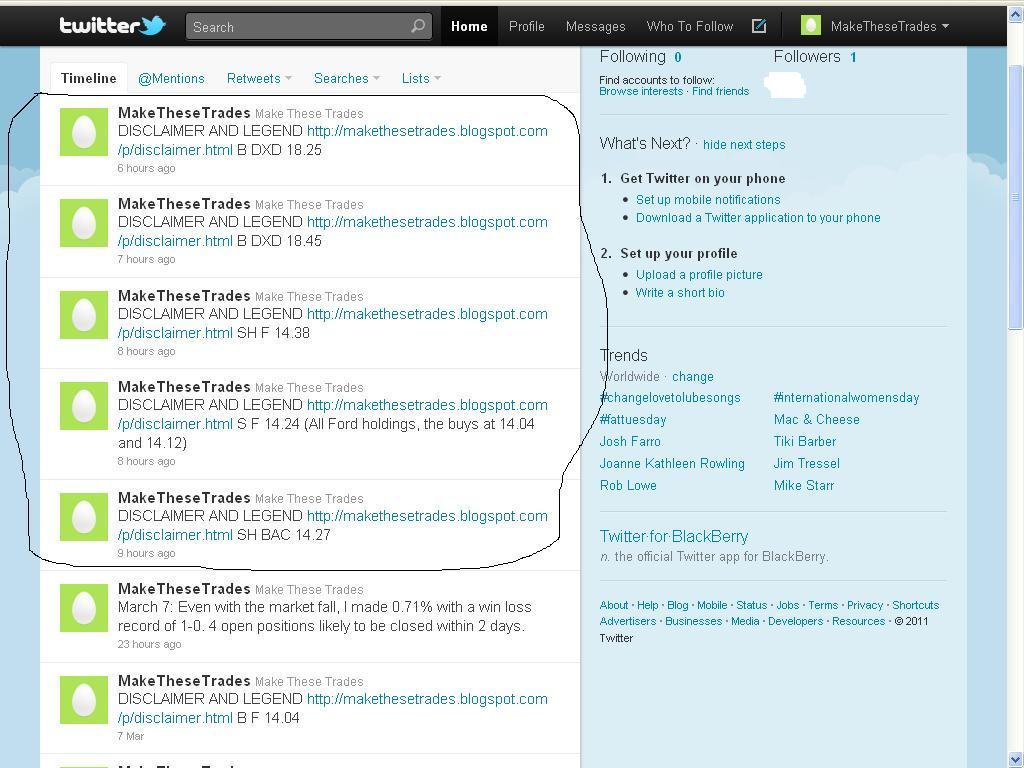Image resolution: width=1024 pixels, height=768 pixels.
Task: Click the About footer link
Action: (x=614, y=605)
